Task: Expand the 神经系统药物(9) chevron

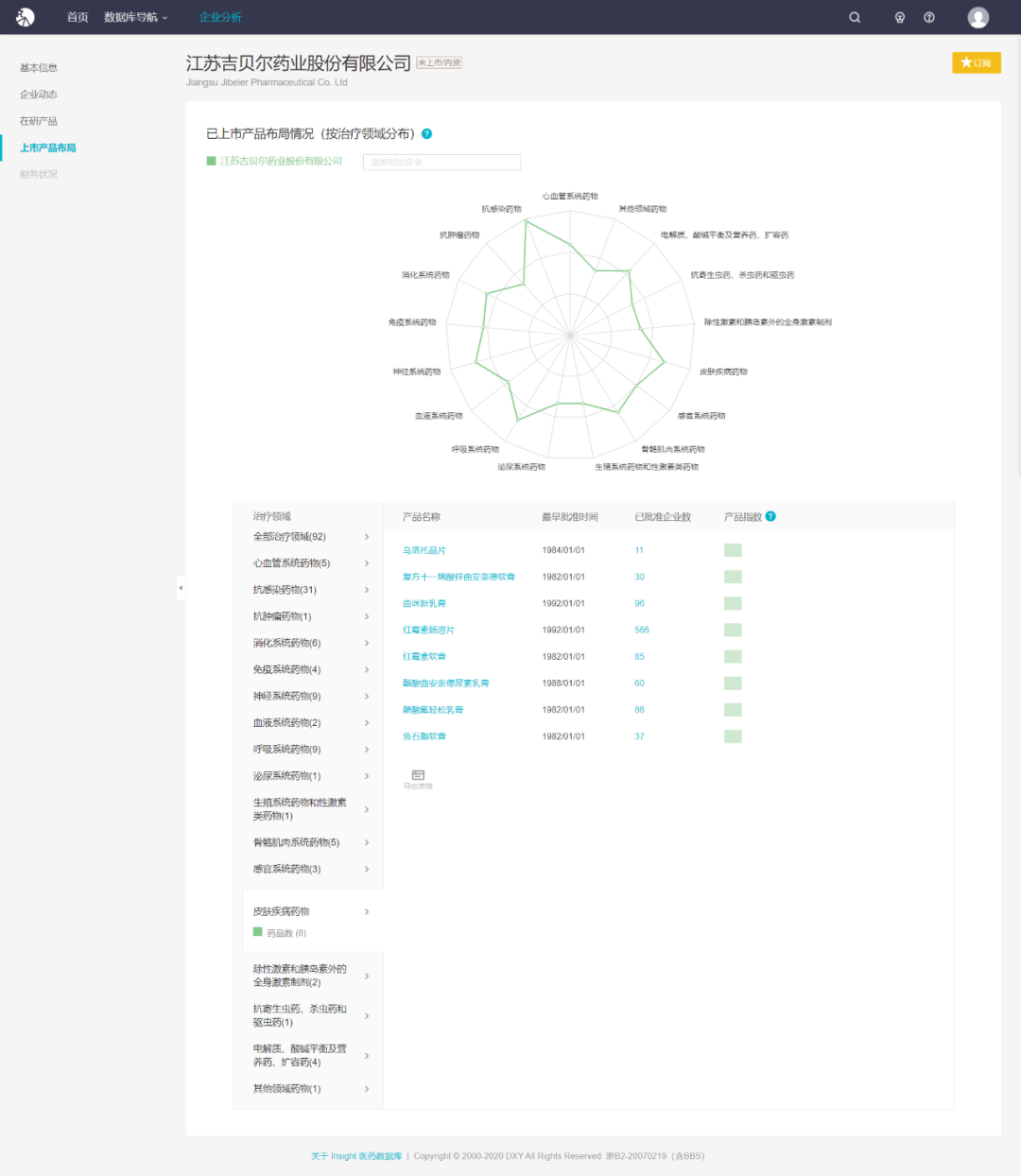Action: coord(367,696)
